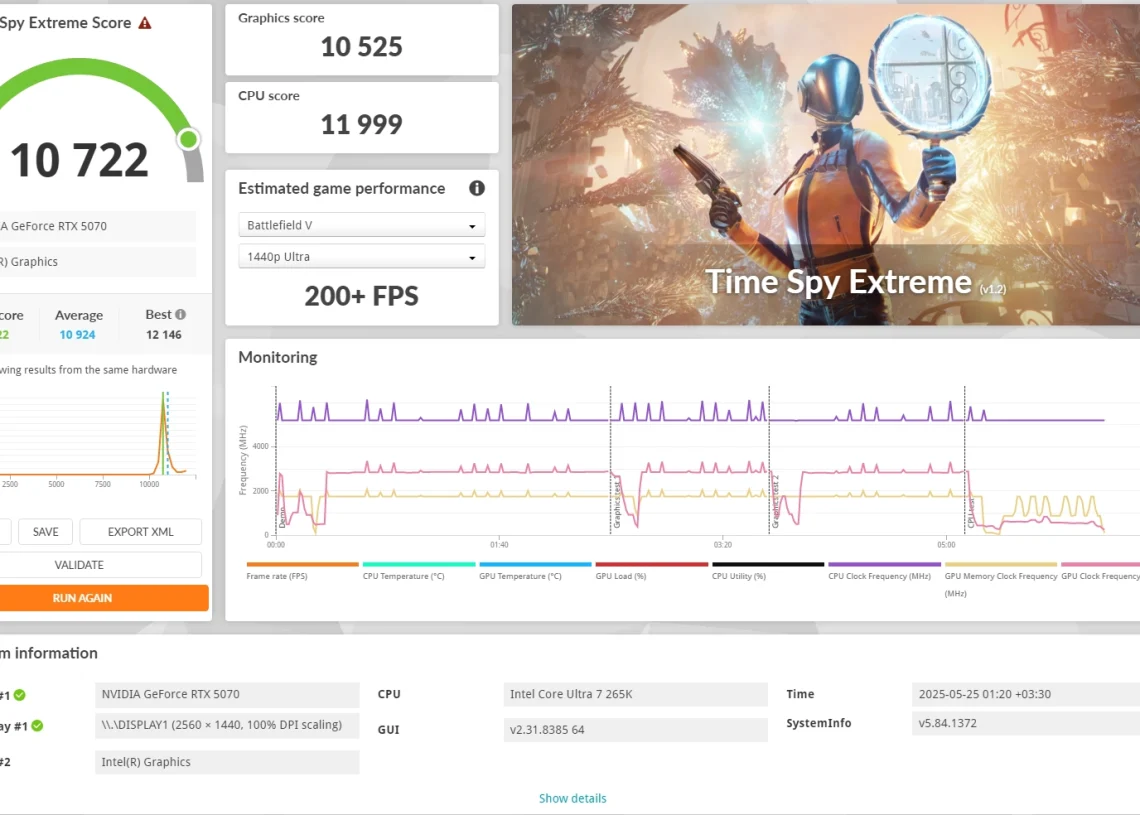Click the green check beside GPU #1
The image size is (1140, 815).
20,695
